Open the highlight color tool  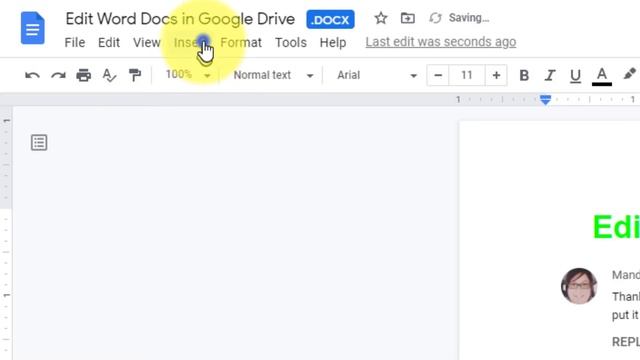tap(629, 75)
